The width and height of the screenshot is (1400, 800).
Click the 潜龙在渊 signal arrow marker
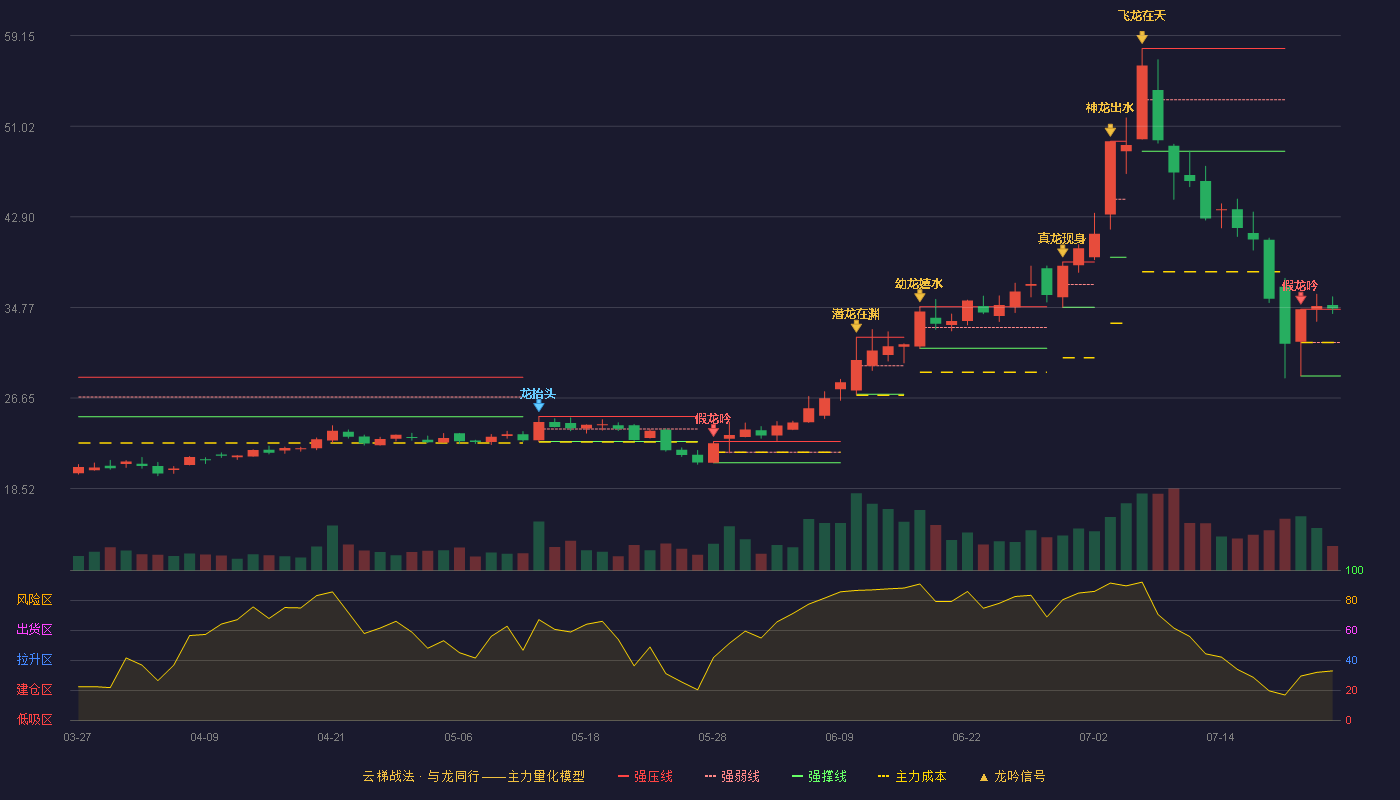point(856,326)
